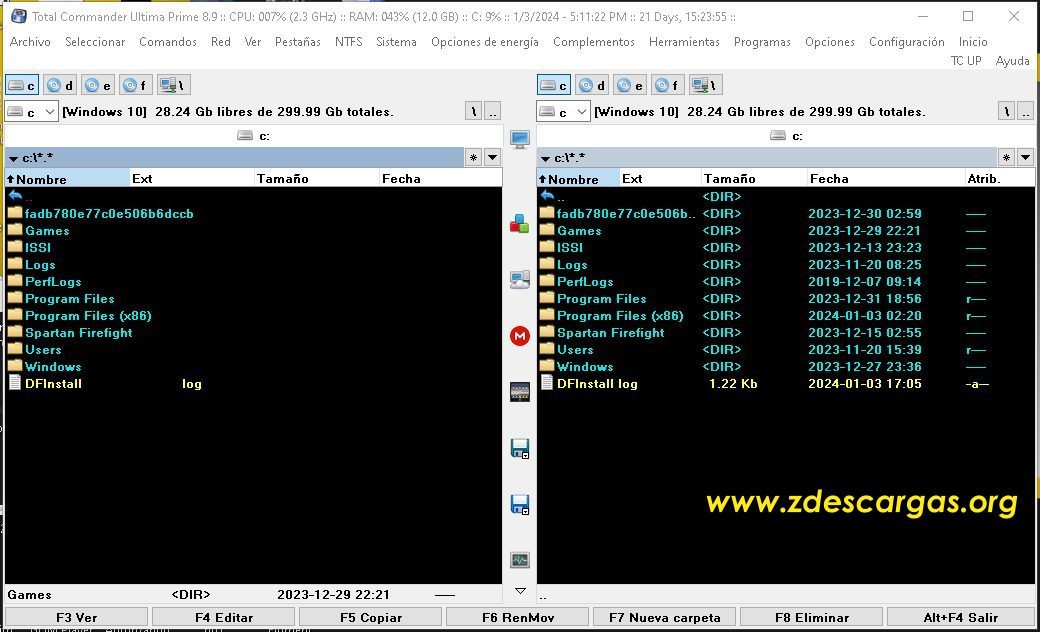The height and width of the screenshot is (632, 1040).
Task: Select drive c button in left panel
Action: [22, 85]
